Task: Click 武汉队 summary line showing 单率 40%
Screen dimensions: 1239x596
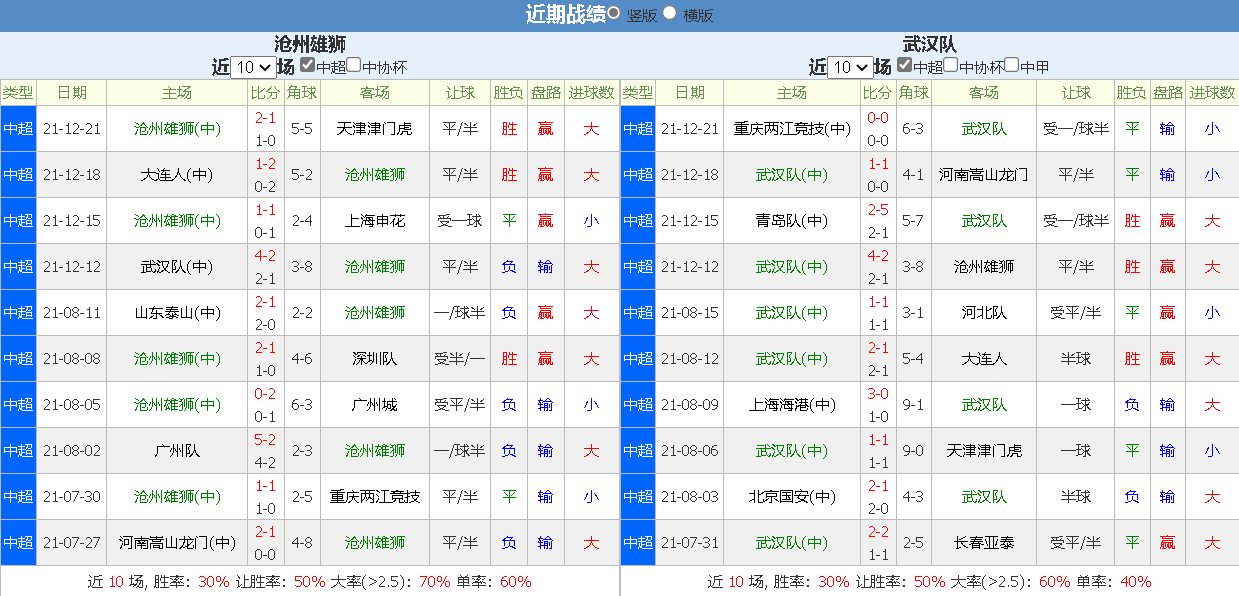Action: click(929, 581)
